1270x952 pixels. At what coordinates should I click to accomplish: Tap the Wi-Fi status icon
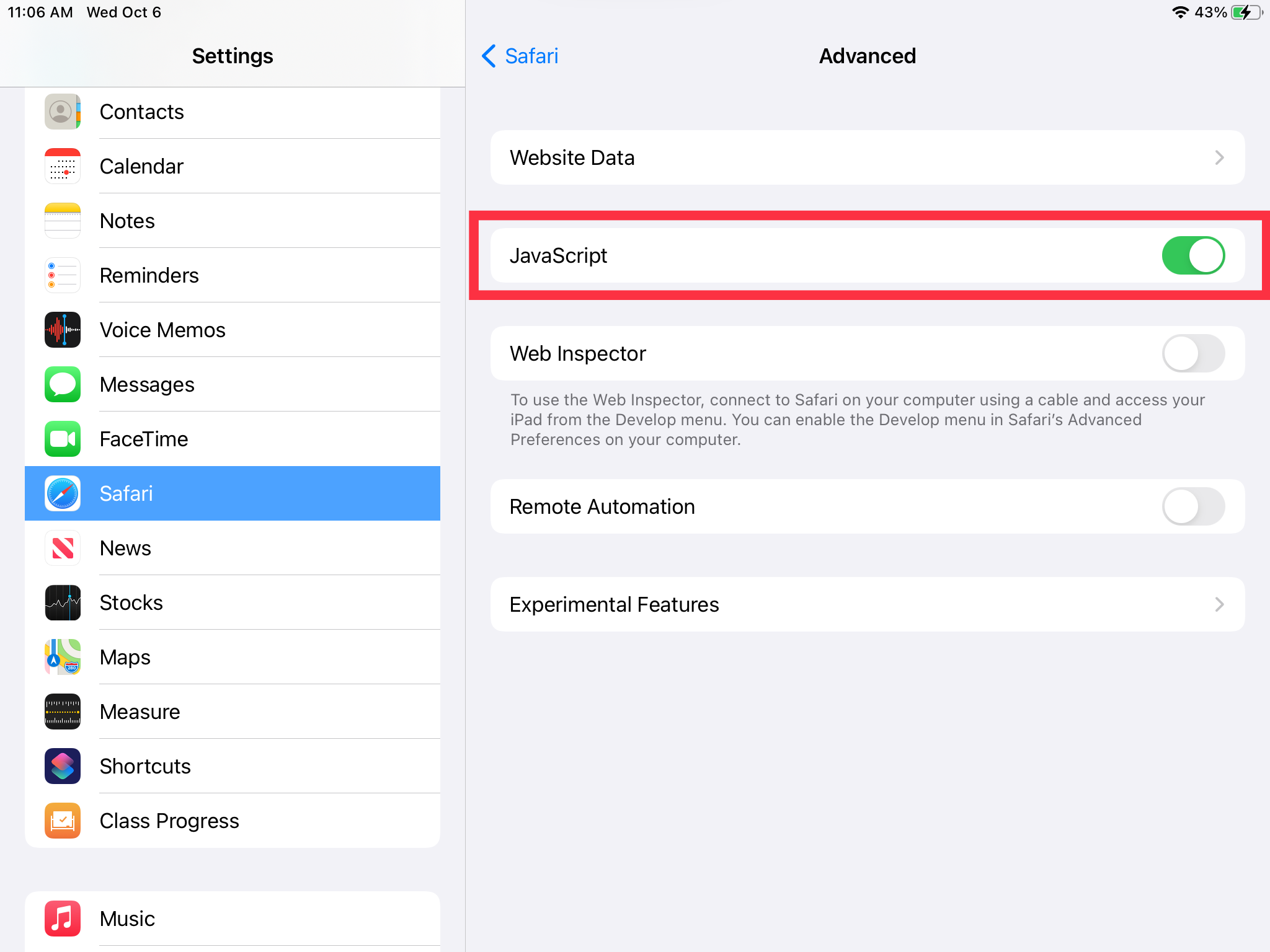[x=1180, y=12]
